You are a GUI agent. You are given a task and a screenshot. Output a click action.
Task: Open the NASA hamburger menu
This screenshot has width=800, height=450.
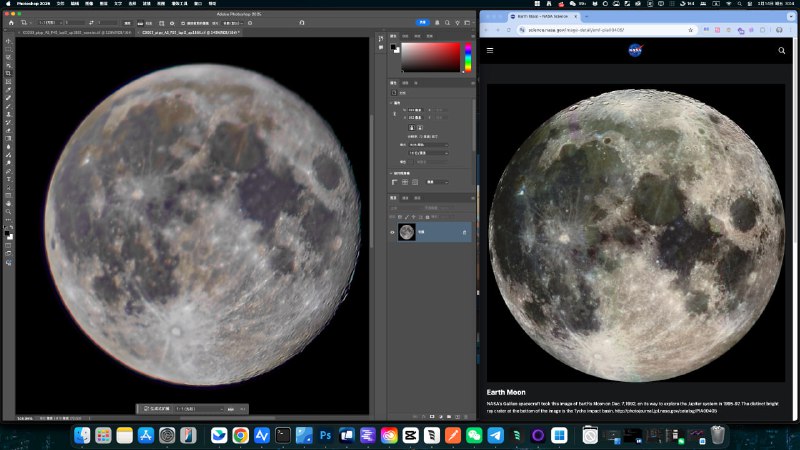(x=490, y=50)
